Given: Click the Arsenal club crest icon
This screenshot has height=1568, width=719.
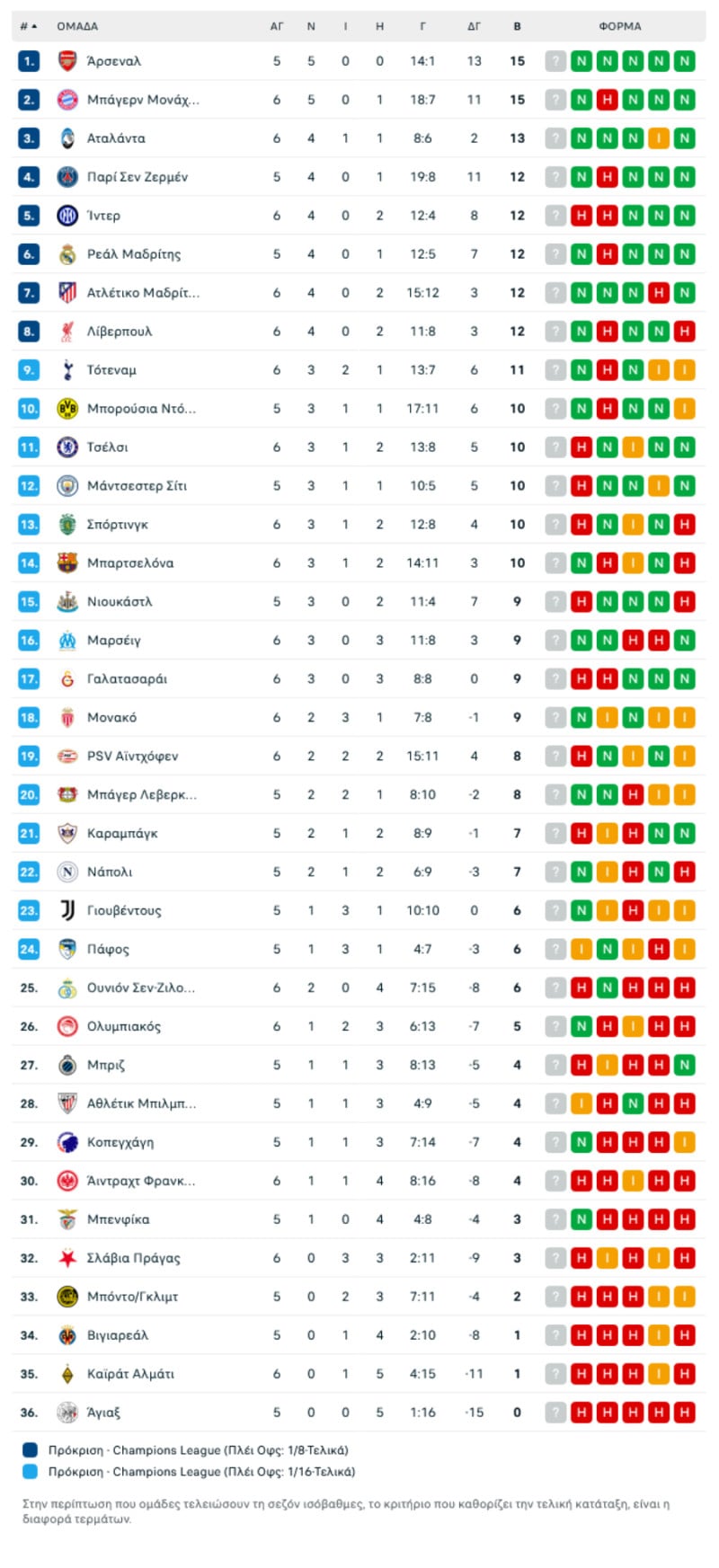Looking at the screenshot, I should coord(67,61).
